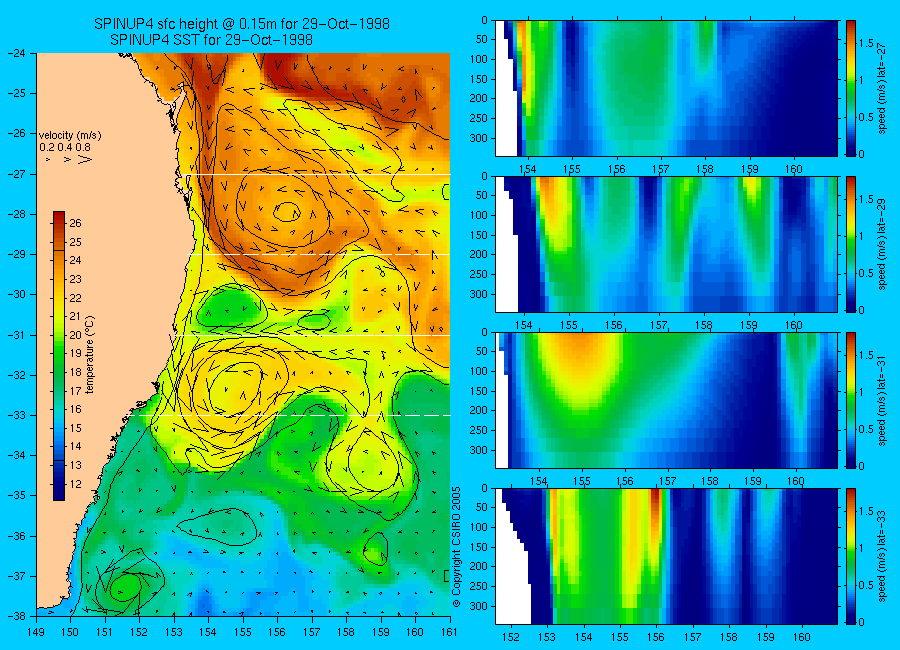
Task: Open the lat=-27 speed section plot
Action: pos(666,88)
